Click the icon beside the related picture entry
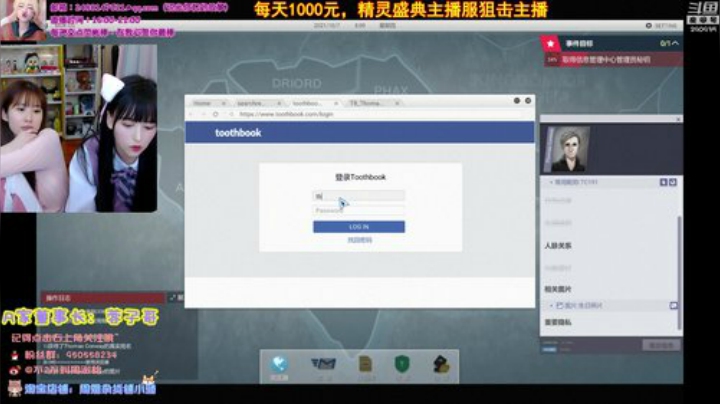The width and height of the screenshot is (720, 404). pyautogui.click(x=673, y=305)
